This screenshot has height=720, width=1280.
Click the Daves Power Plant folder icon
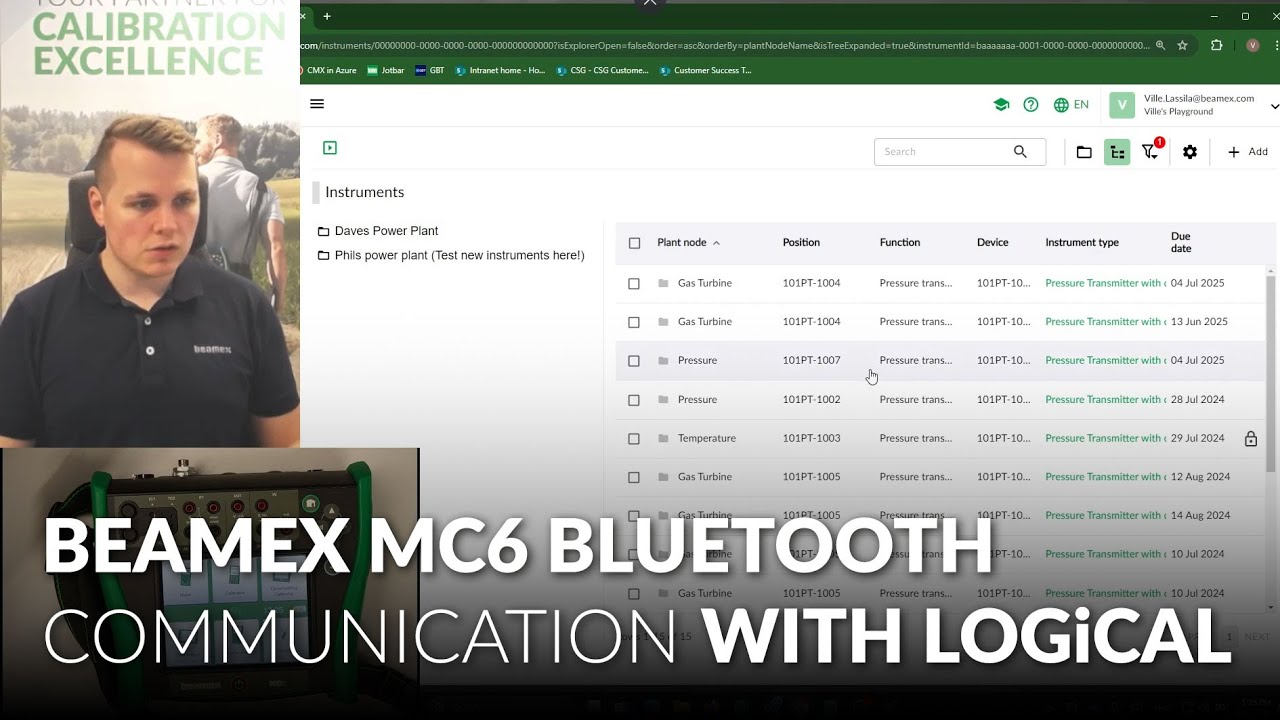(x=323, y=231)
